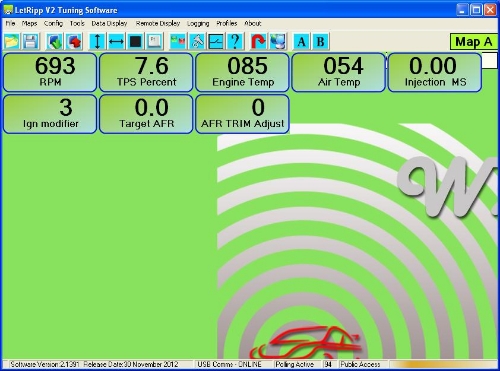Select the Ign modifier gauge
Viewport: 500px width, 371px height.
[50, 114]
